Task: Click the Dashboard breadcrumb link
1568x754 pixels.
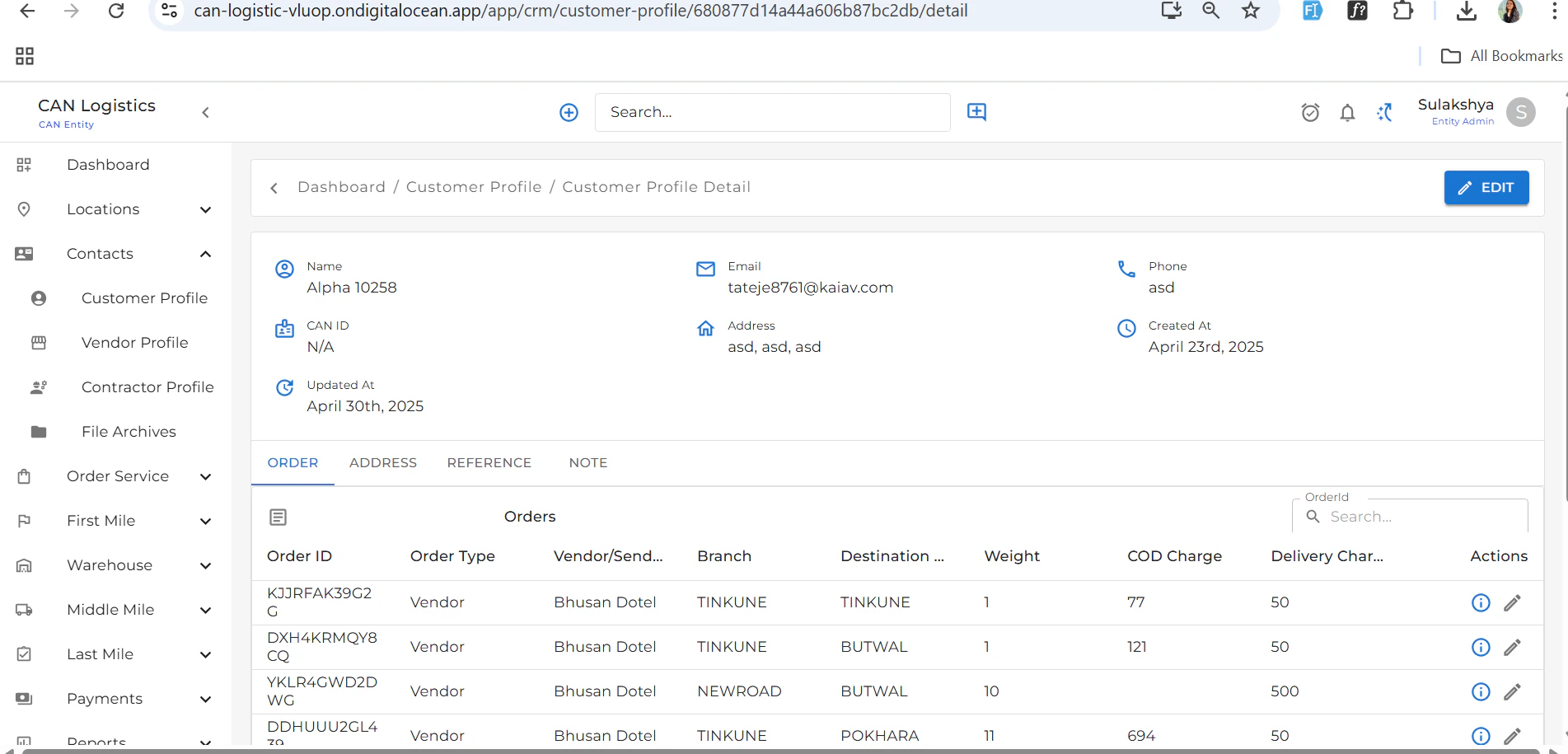Action: point(341,187)
